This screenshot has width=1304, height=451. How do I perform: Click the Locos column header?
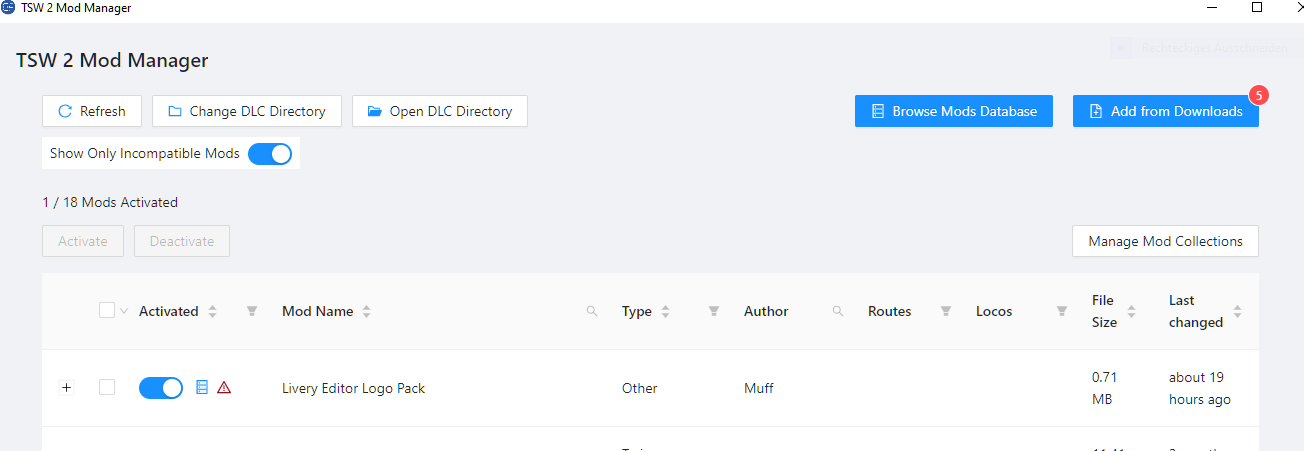point(994,311)
